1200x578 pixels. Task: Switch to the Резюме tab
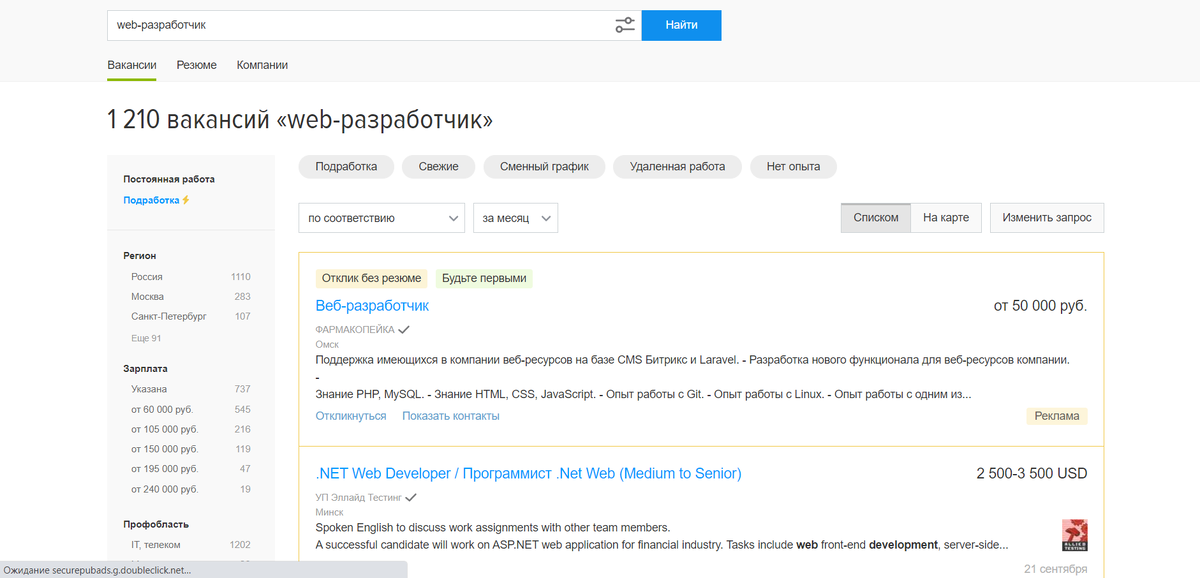pos(196,64)
